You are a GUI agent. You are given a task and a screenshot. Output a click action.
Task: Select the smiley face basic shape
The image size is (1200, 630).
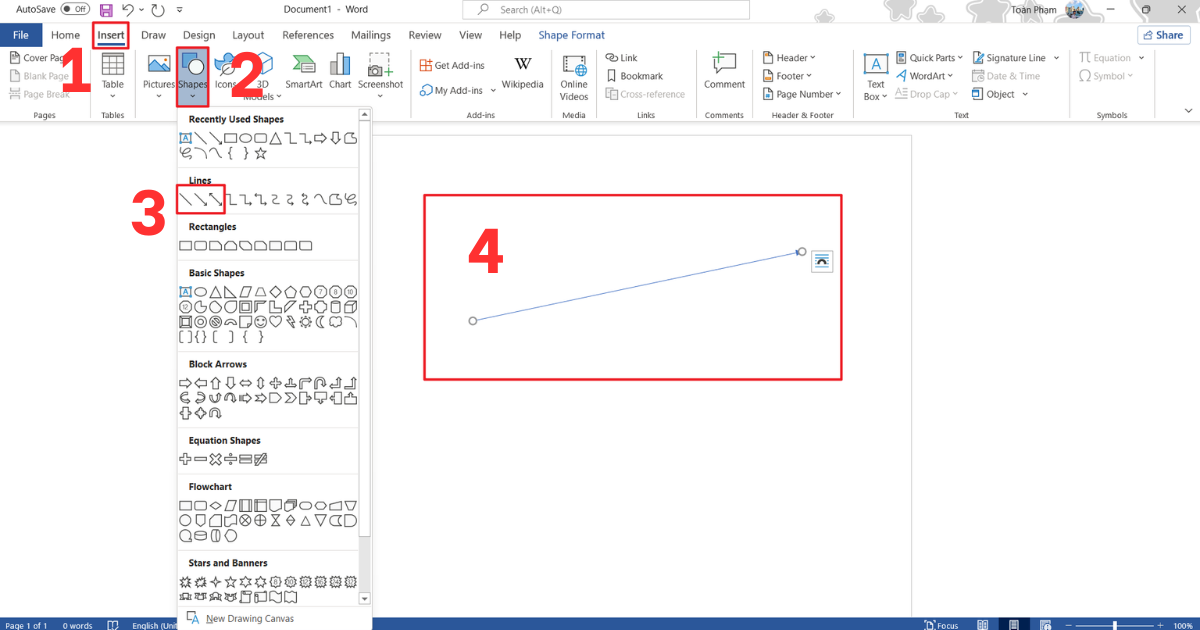click(x=261, y=322)
